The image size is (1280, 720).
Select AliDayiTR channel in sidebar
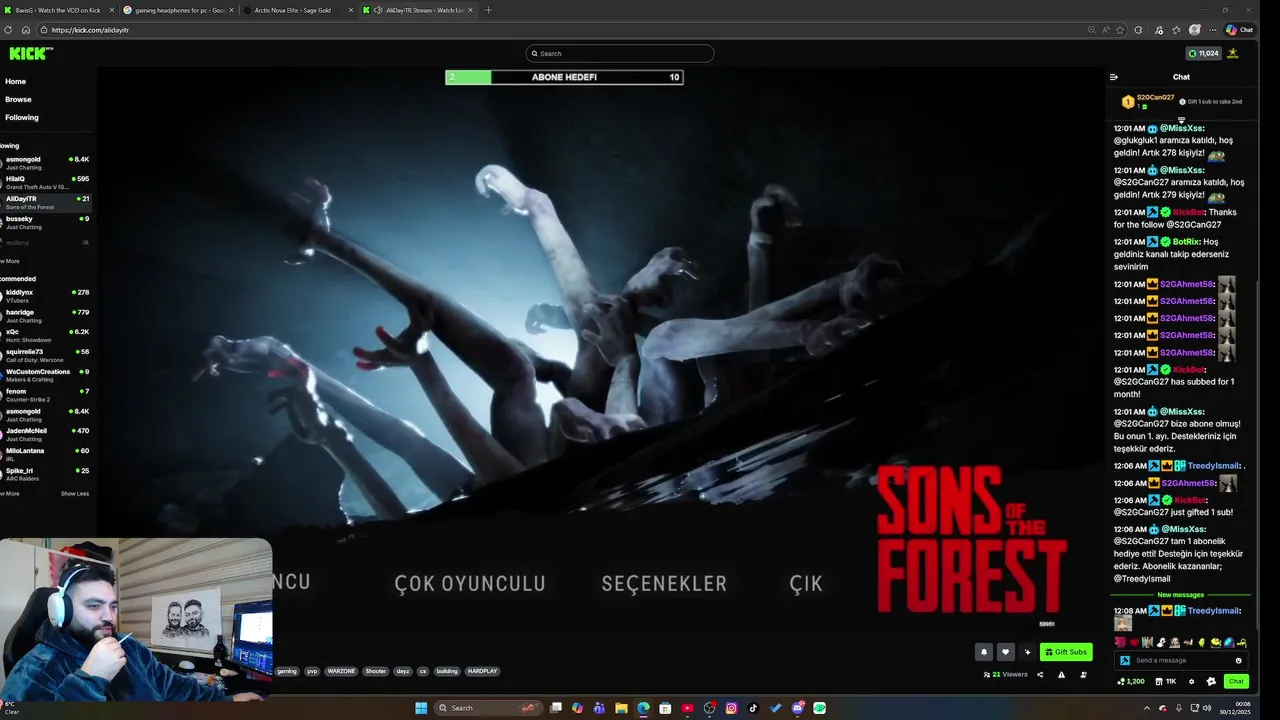(x=46, y=202)
